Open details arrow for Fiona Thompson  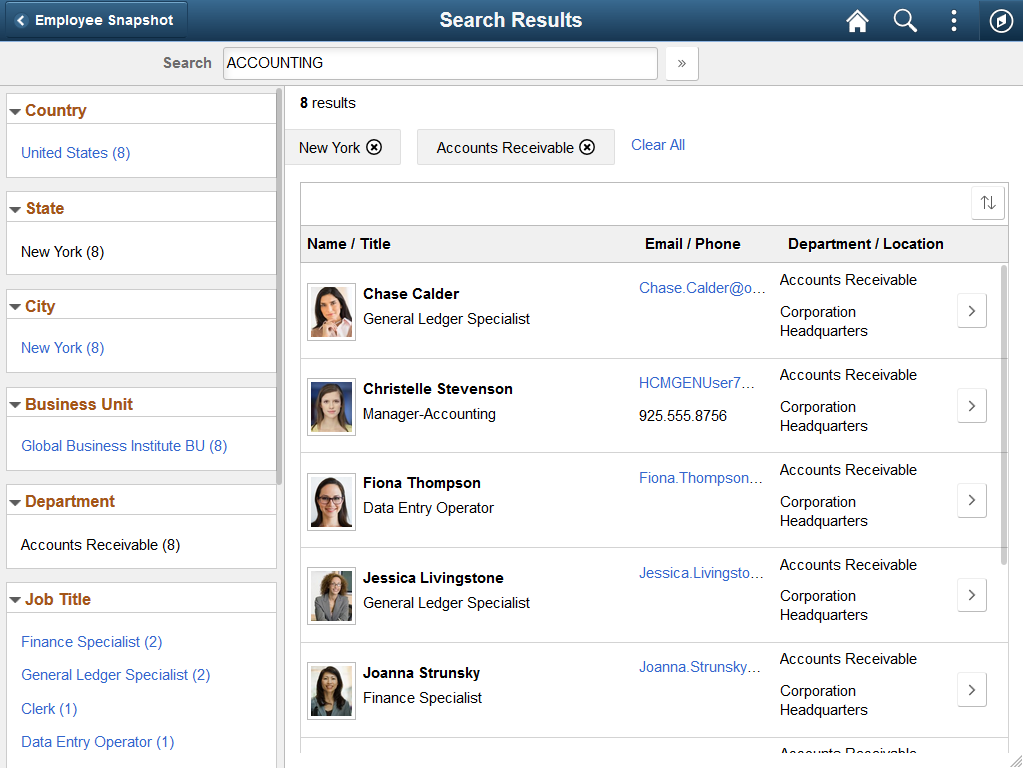[971, 500]
